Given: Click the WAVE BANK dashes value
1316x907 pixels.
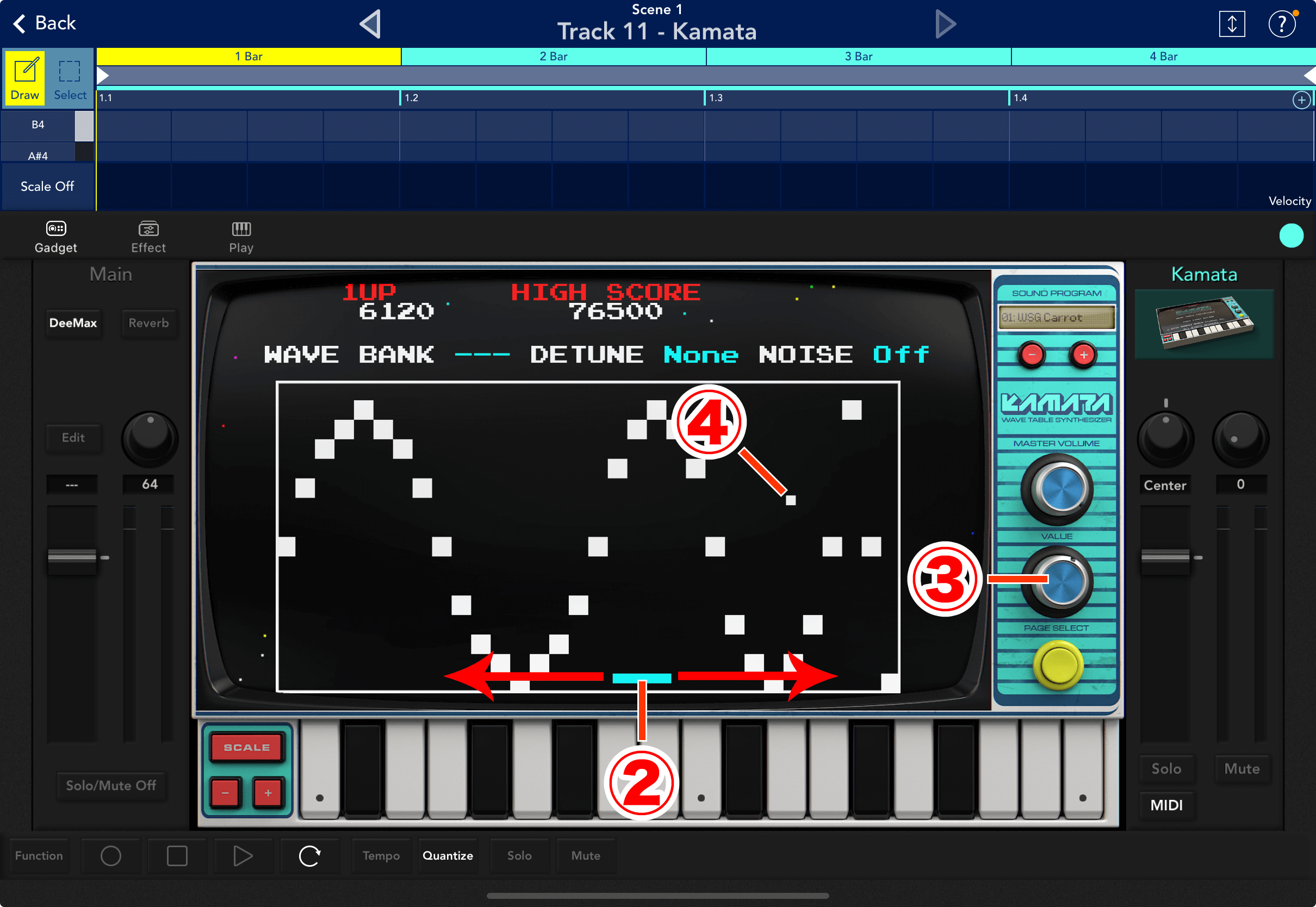Looking at the screenshot, I should pos(482,355).
